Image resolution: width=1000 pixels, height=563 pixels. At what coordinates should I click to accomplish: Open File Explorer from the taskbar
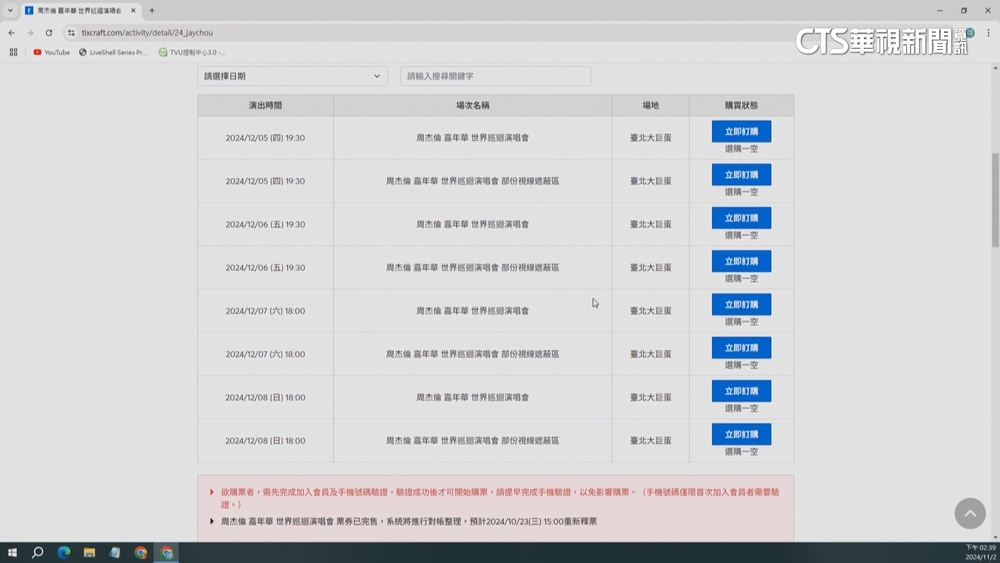pyautogui.click(x=89, y=552)
